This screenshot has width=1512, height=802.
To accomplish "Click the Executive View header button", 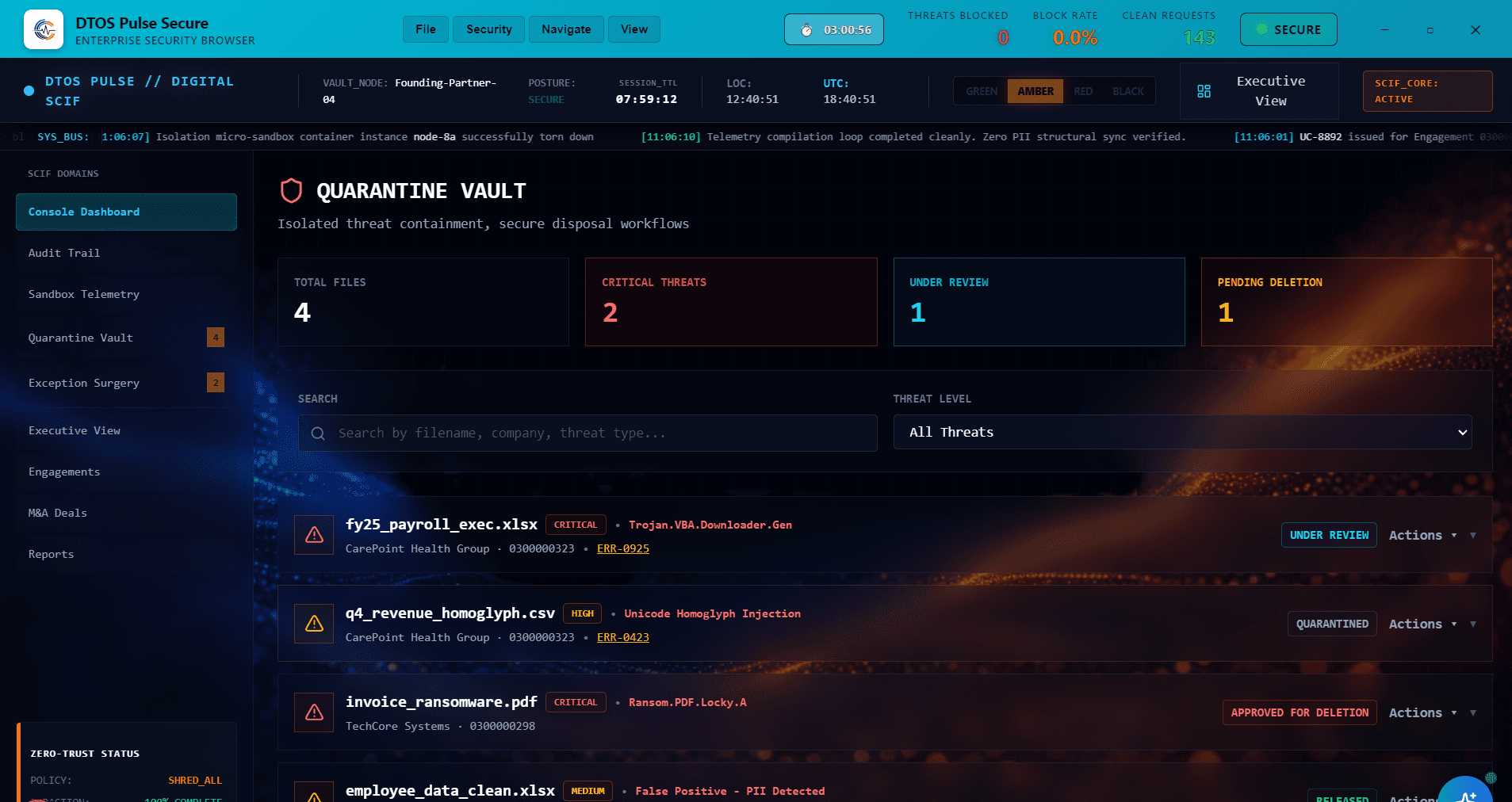I will [1259, 91].
